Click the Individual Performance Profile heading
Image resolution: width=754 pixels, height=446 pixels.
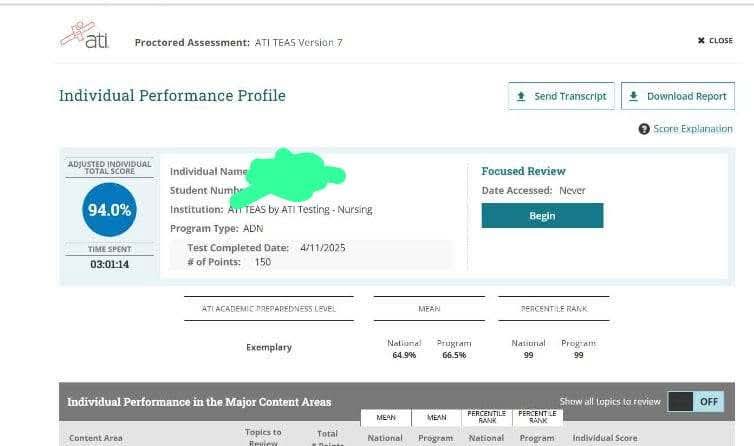pos(172,96)
